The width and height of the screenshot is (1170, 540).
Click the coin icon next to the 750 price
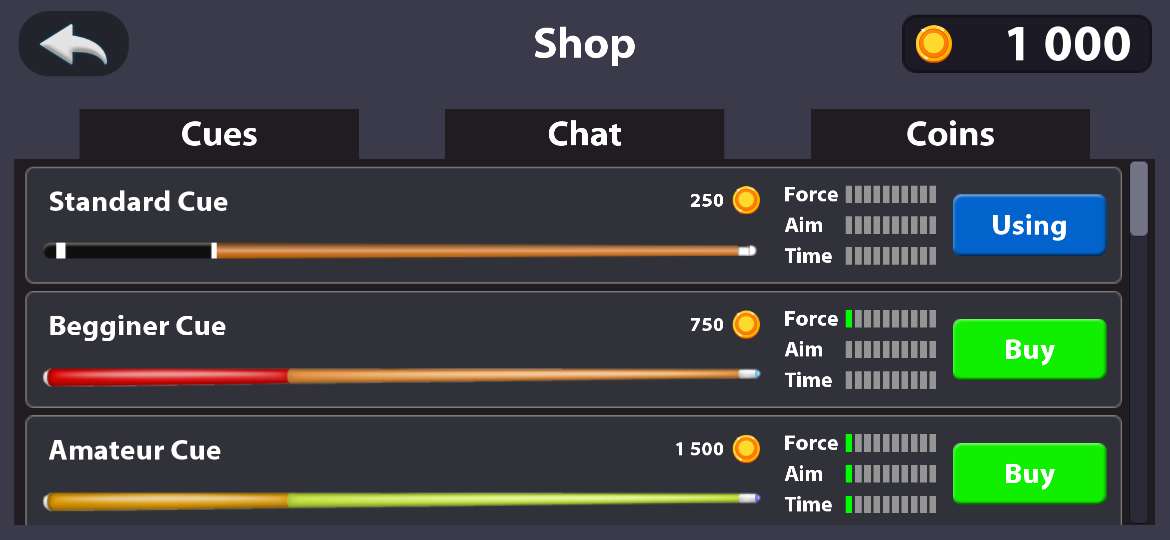point(746,324)
